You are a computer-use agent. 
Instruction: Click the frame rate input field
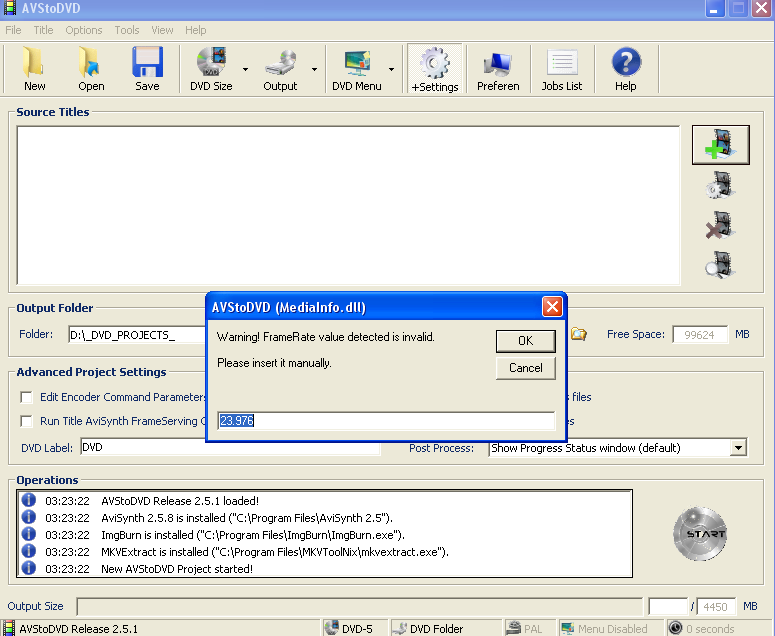coord(386,421)
